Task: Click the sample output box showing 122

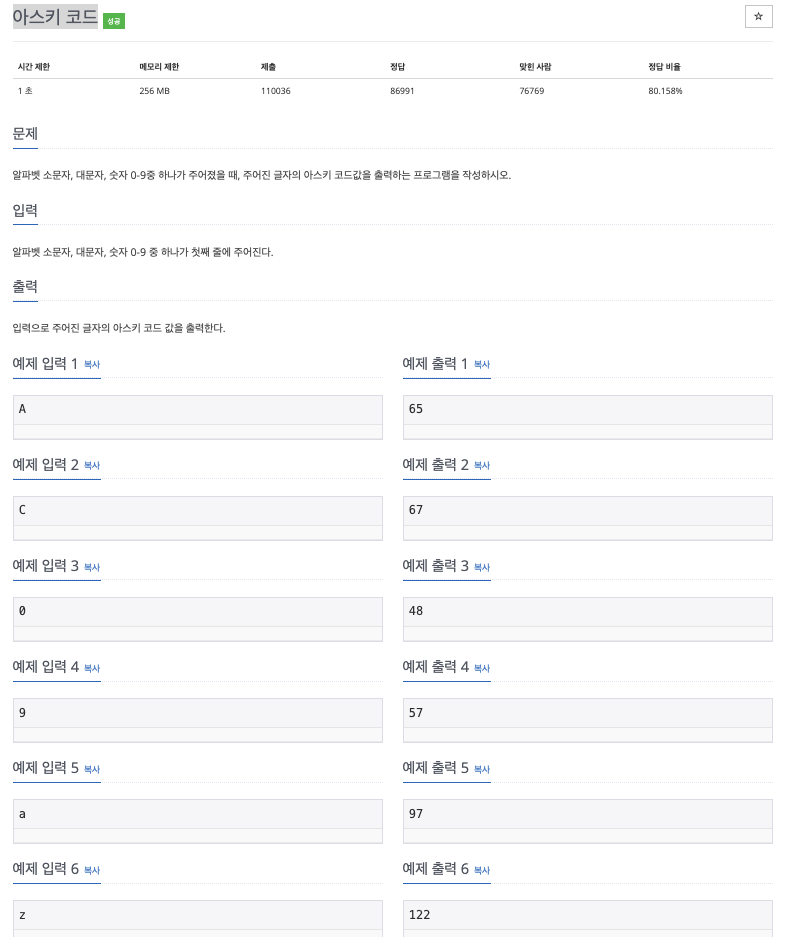Action: point(587,915)
